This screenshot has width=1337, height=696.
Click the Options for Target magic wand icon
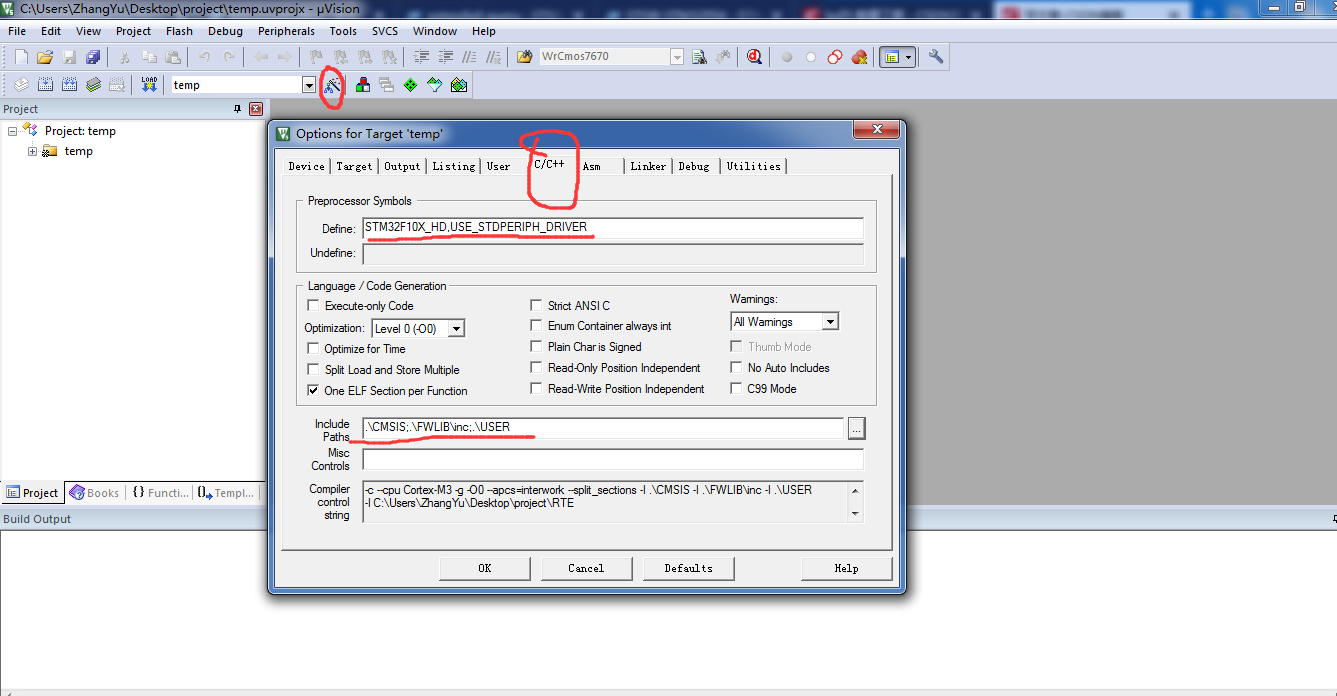[x=333, y=86]
